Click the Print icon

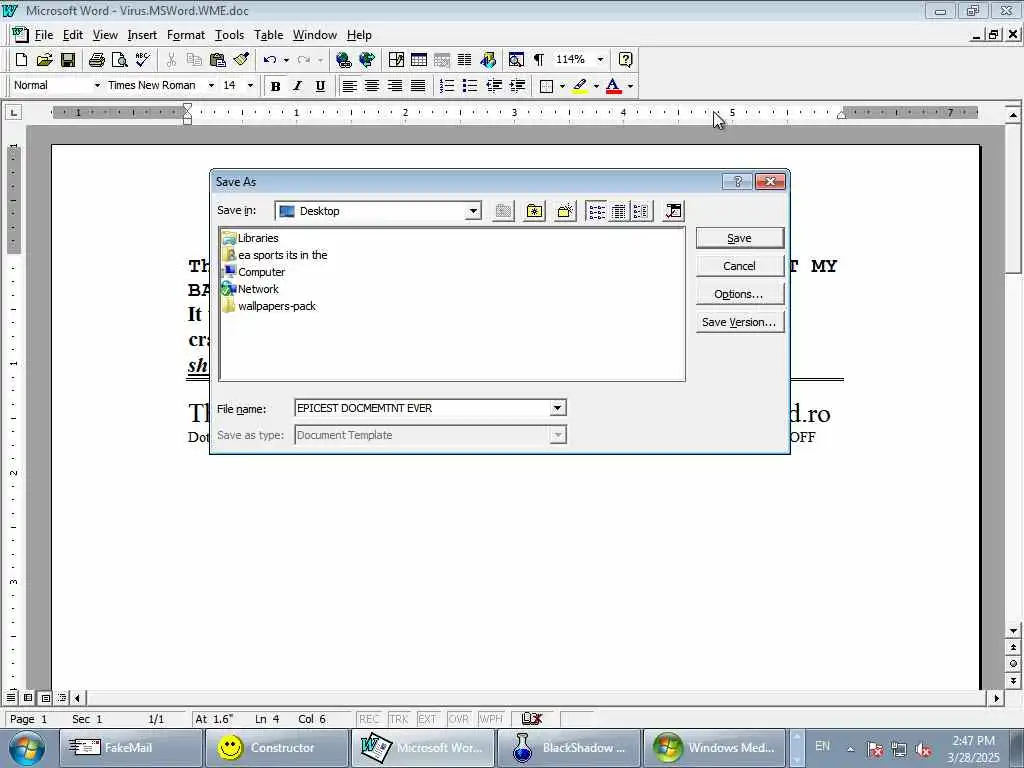[97, 60]
